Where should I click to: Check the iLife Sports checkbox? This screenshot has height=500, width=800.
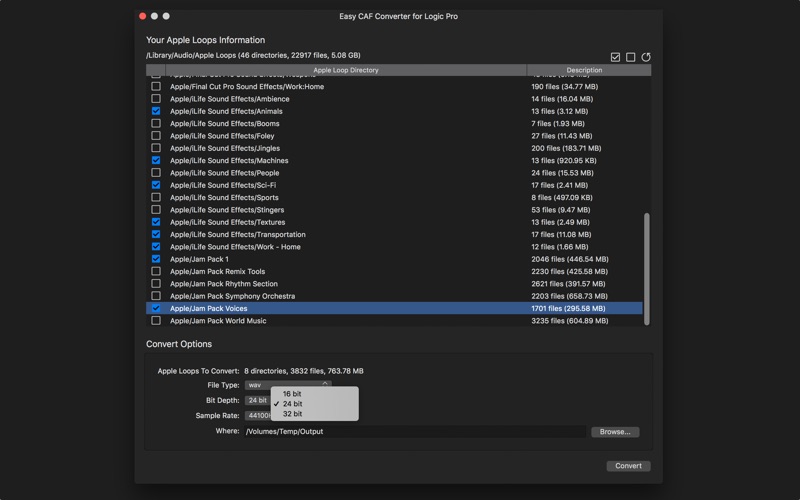pyautogui.click(x=156, y=197)
